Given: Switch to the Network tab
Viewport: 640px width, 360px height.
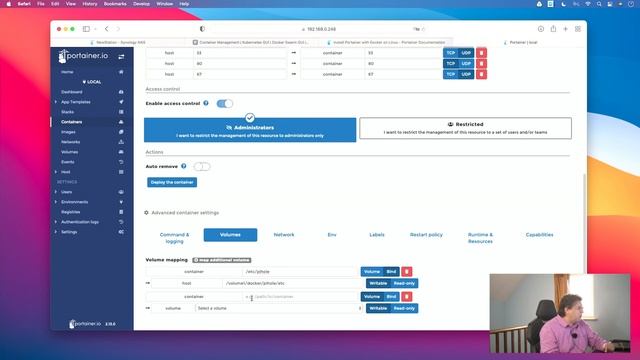Looking at the screenshot, I should click(284, 235).
